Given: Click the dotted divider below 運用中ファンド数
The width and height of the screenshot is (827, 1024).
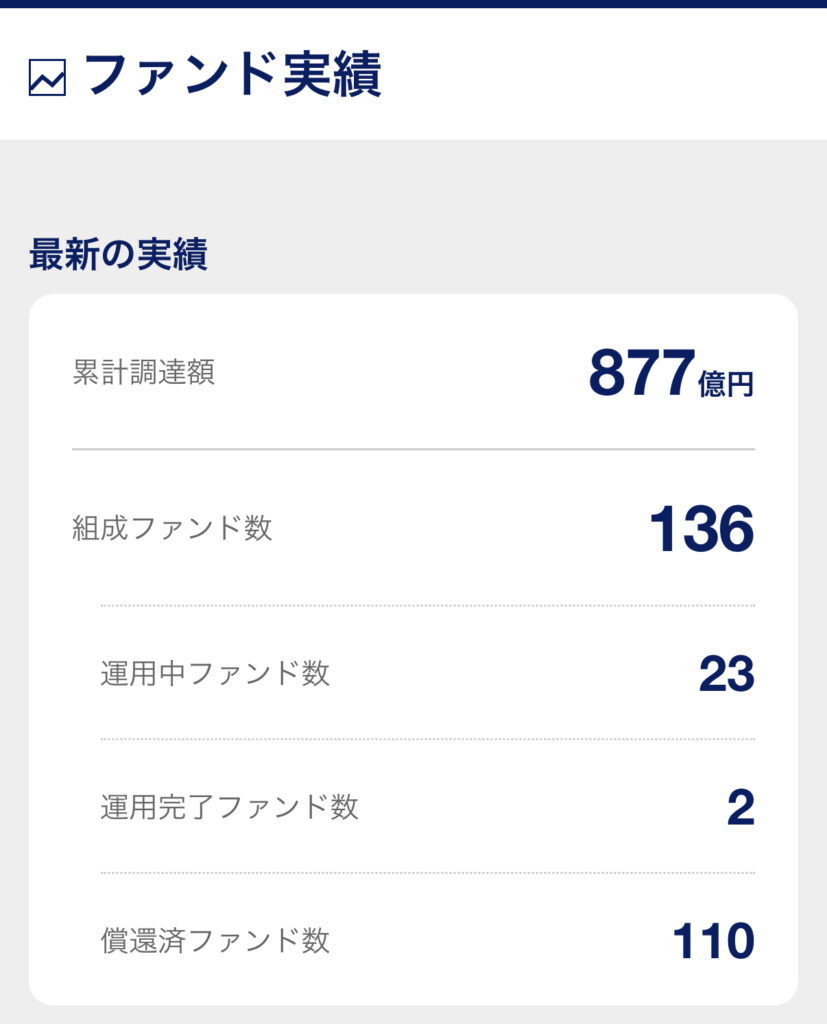Looking at the screenshot, I should click(427, 740).
